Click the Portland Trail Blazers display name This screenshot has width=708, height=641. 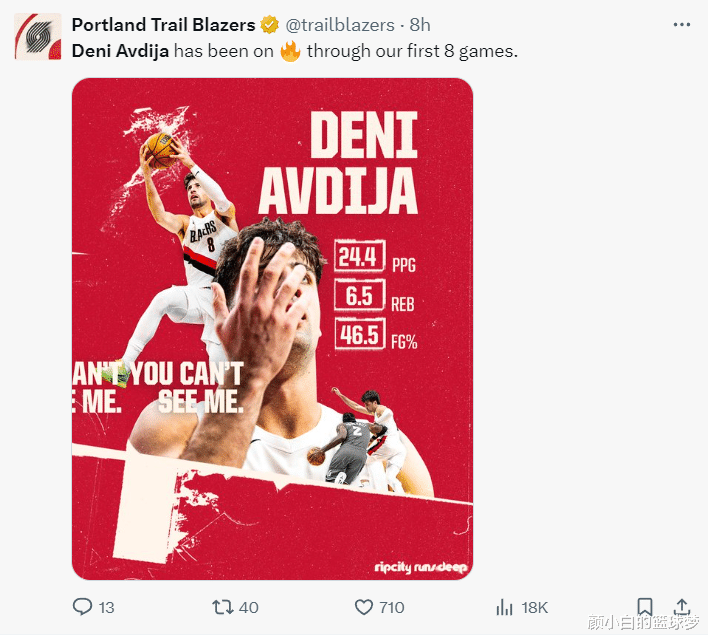tap(164, 24)
